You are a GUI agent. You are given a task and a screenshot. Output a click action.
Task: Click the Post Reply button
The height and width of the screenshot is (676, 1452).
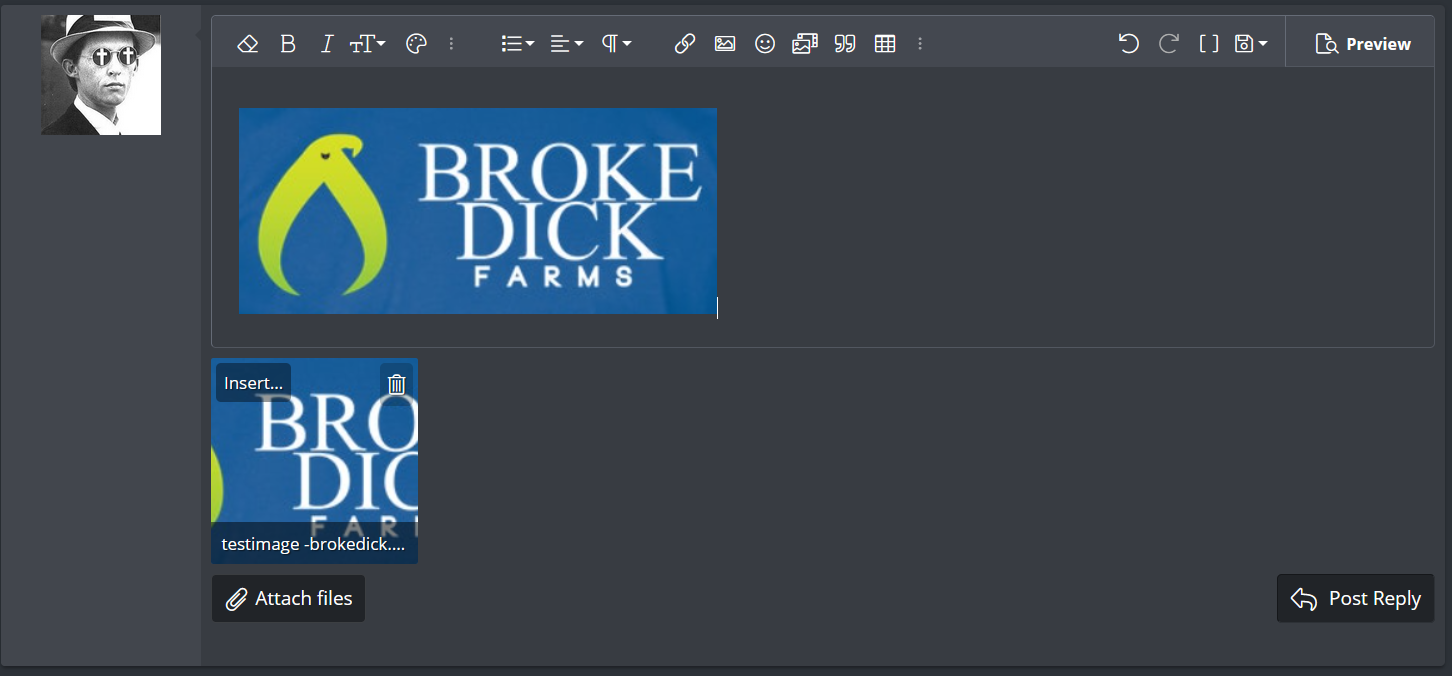coord(1355,598)
